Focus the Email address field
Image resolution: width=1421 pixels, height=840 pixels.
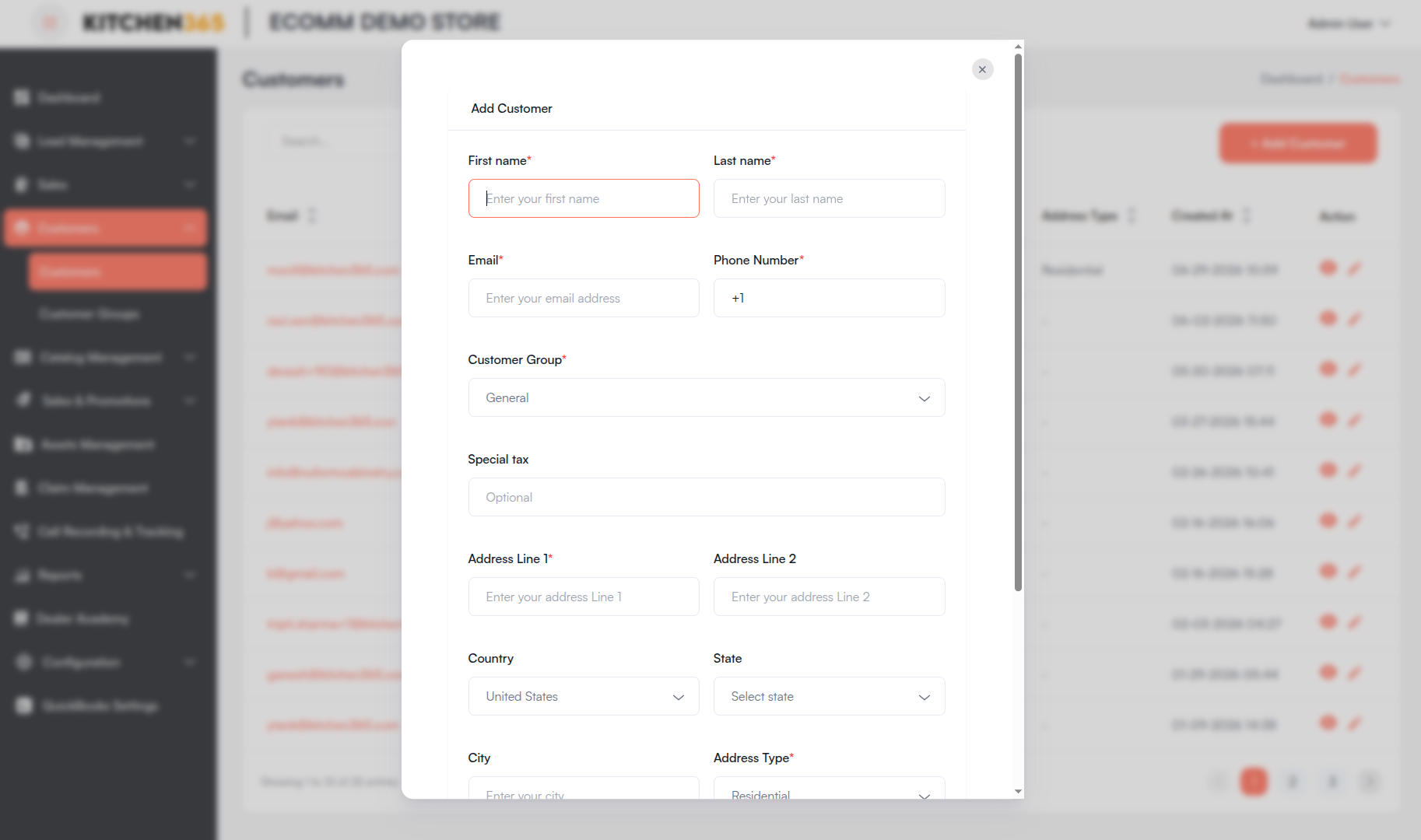(x=584, y=298)
